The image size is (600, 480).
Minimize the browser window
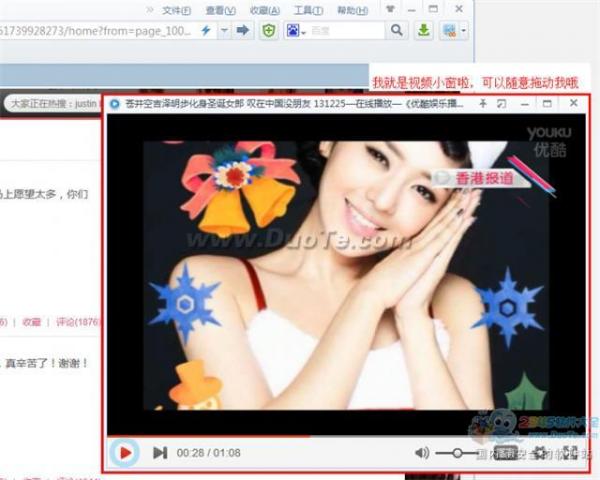(x=412, y=10)
